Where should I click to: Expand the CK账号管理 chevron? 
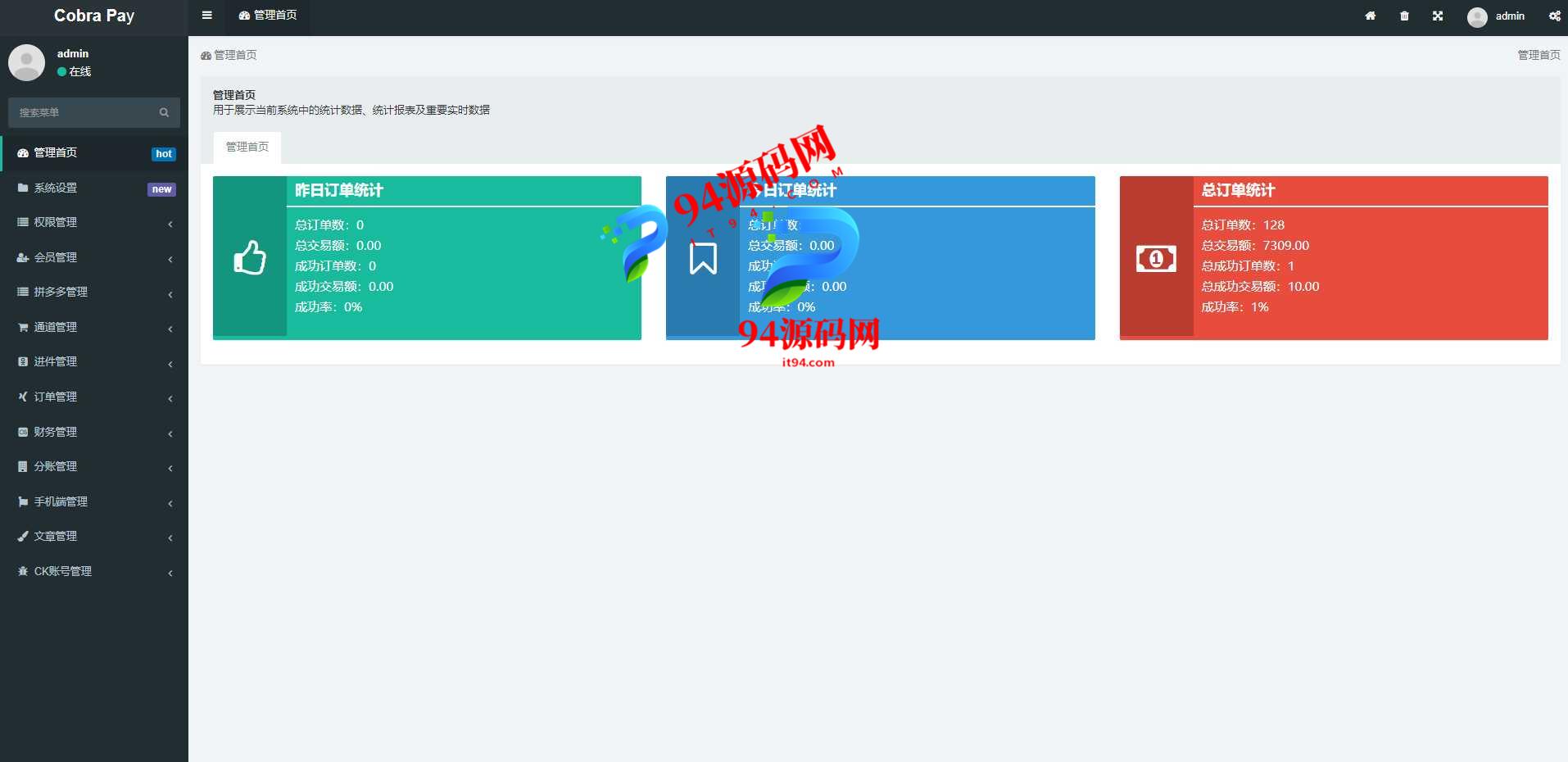click(170, 573)
